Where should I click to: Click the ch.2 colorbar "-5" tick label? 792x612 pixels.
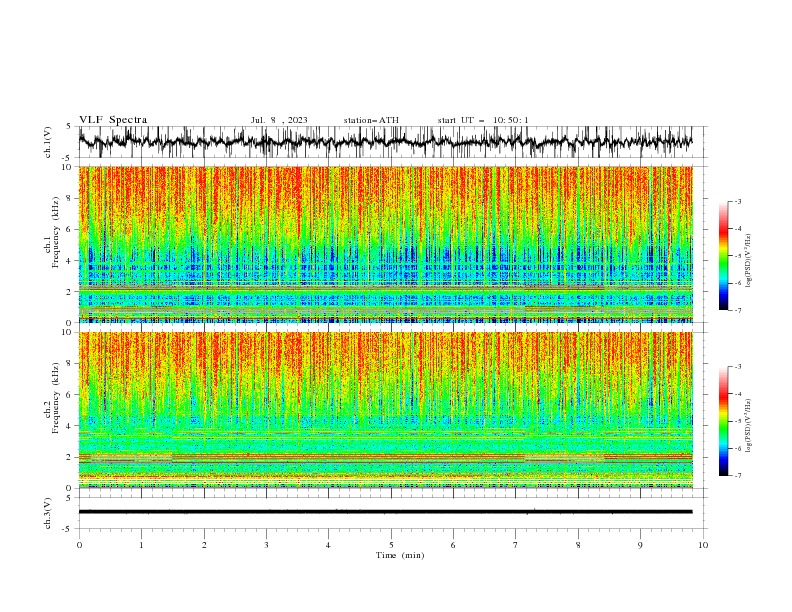pos(738,421)
